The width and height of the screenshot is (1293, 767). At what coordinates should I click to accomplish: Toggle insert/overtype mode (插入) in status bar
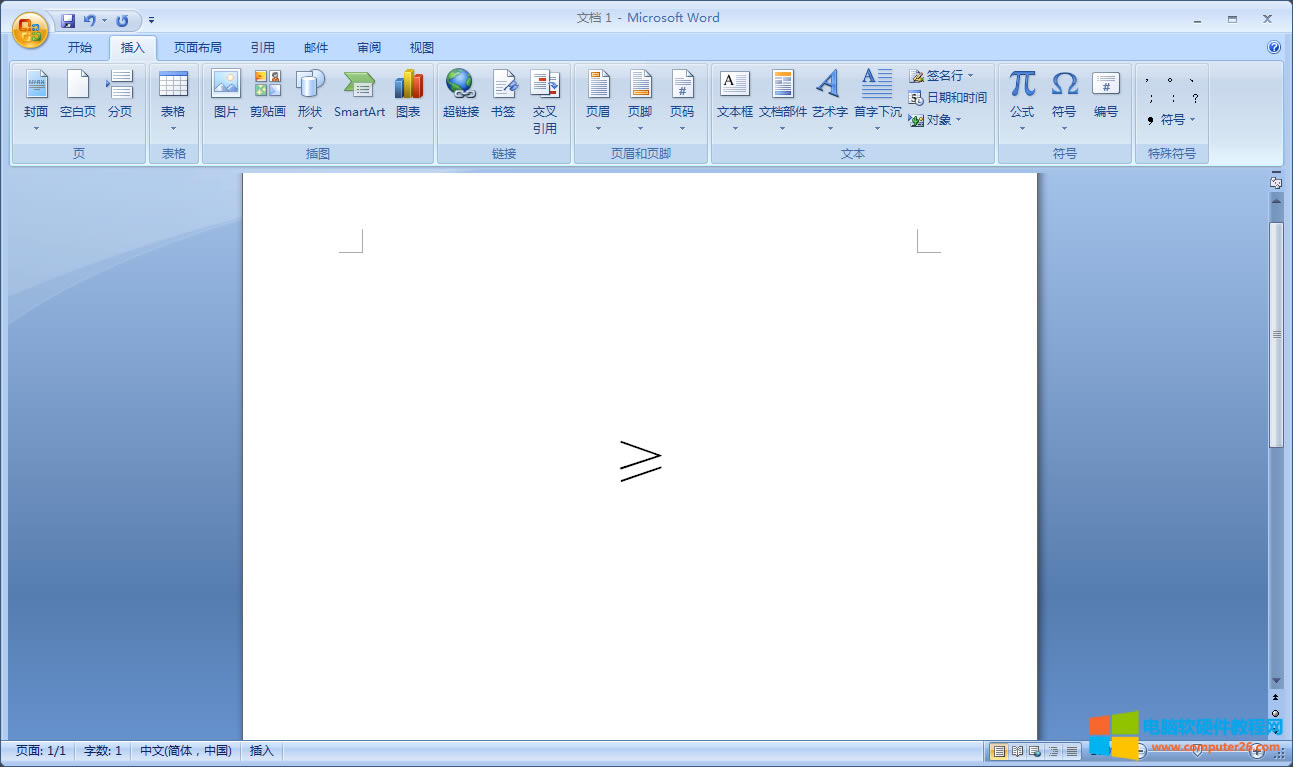261,751
